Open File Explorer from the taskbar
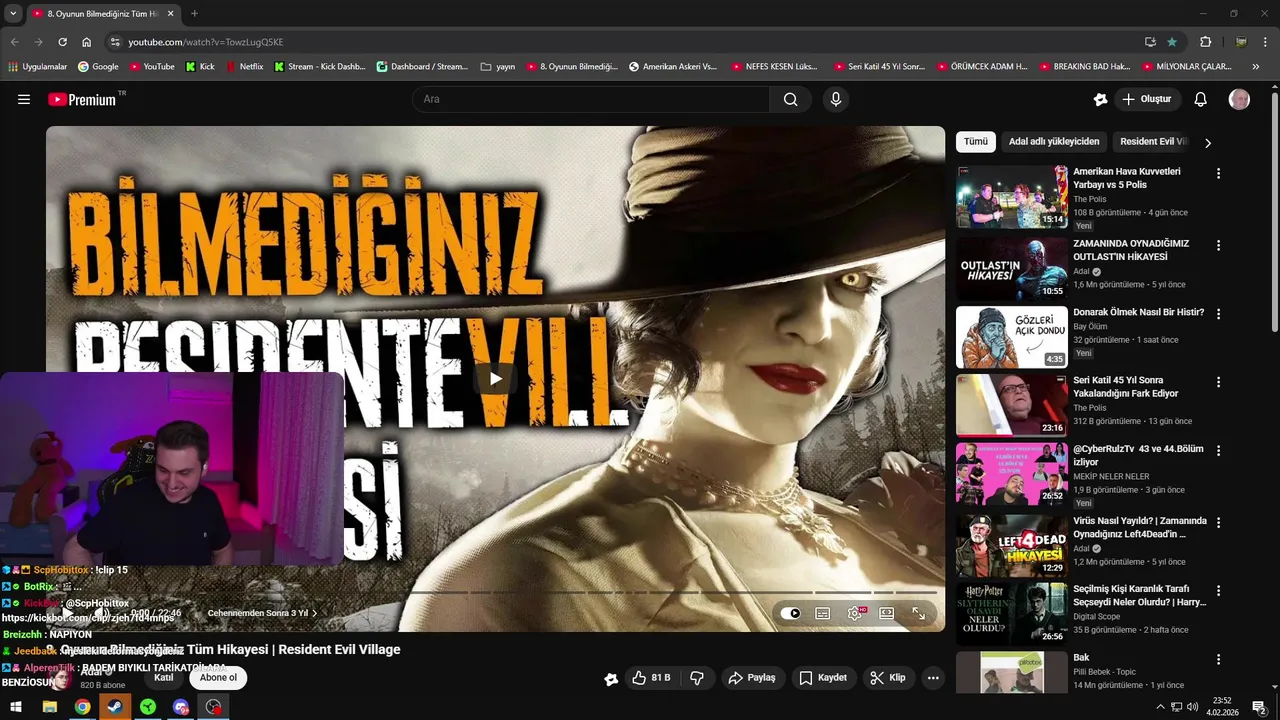The image size is (1280, 720). [x=49, y=707]
